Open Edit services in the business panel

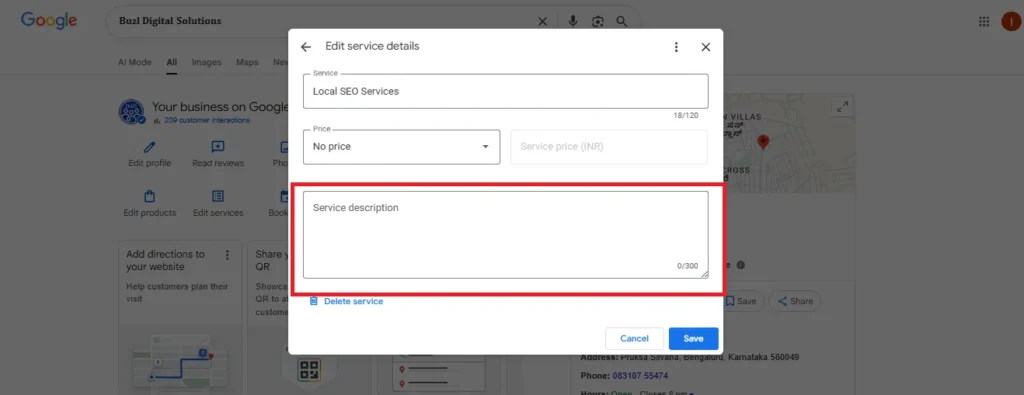pos(218,204)
